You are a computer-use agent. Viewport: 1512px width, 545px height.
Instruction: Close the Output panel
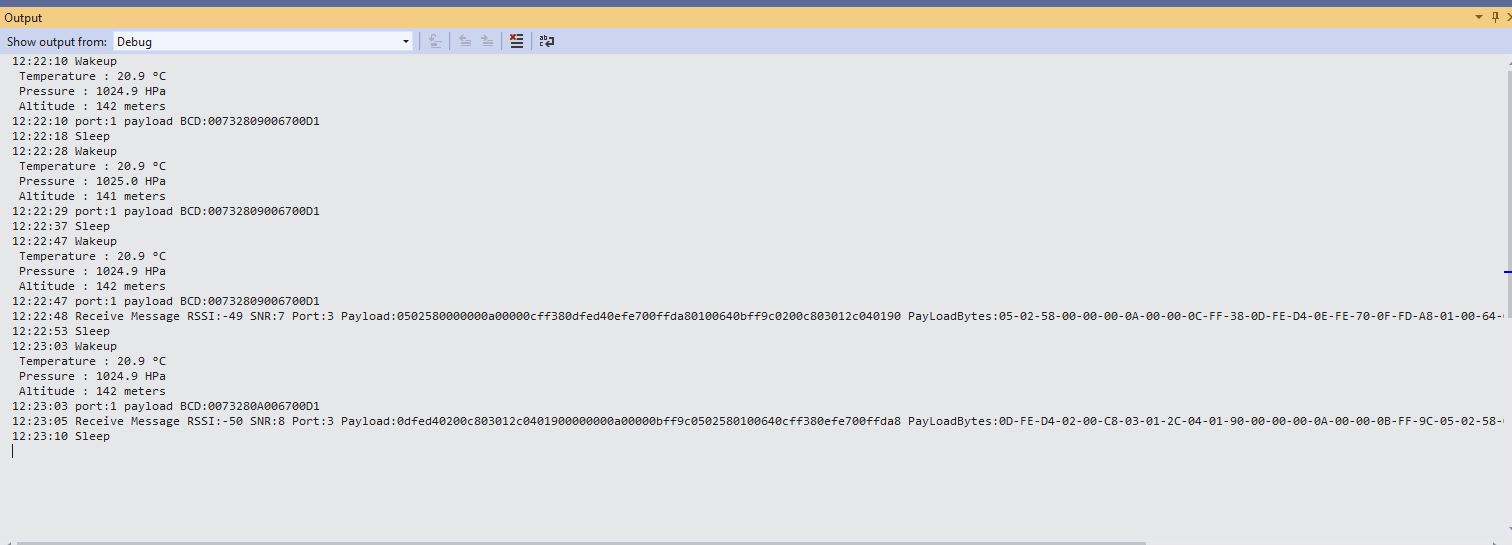pyautogui.click(x=1508, y=17)
